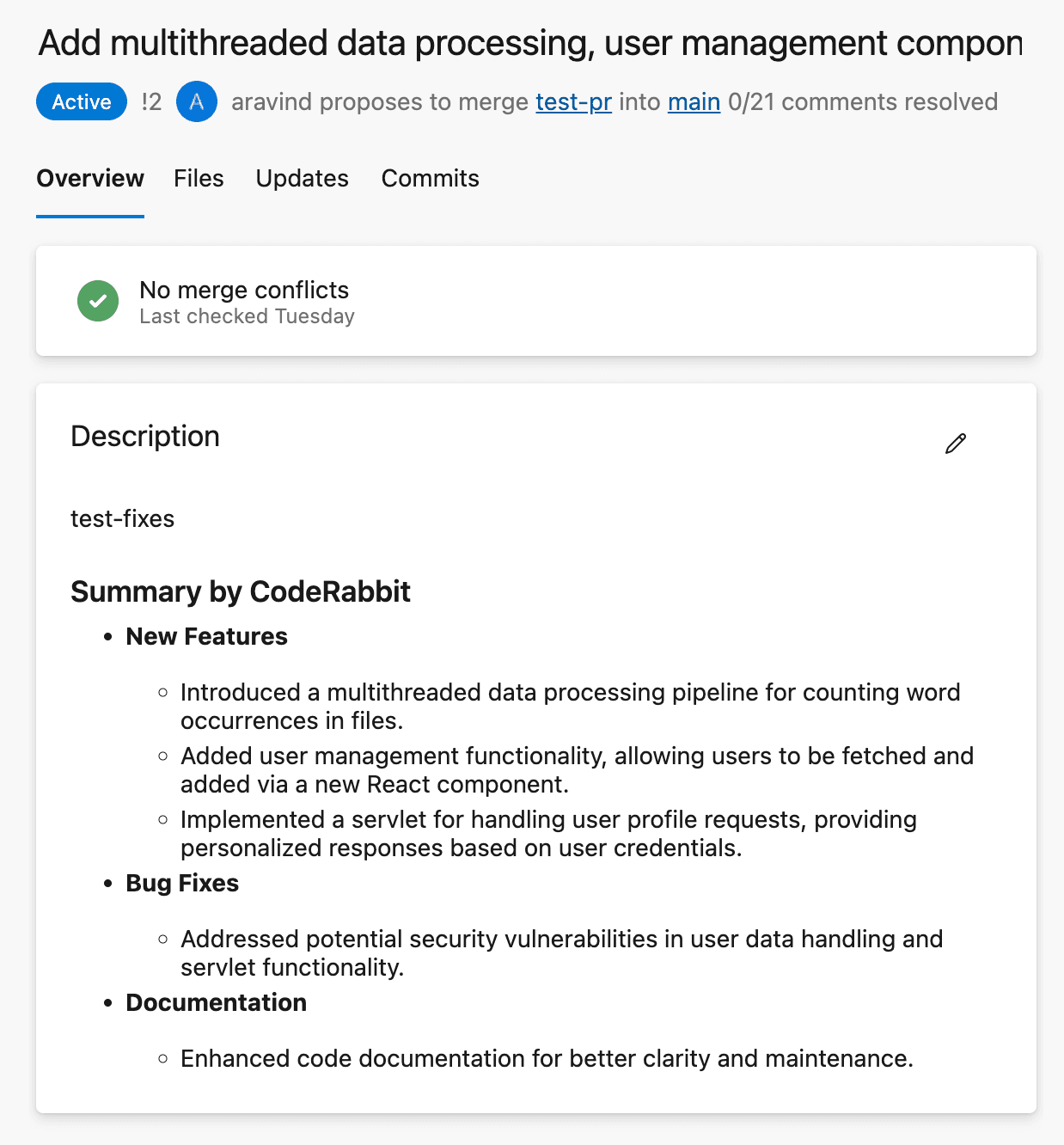Click the New Features bullet heading

click(206, 636)
